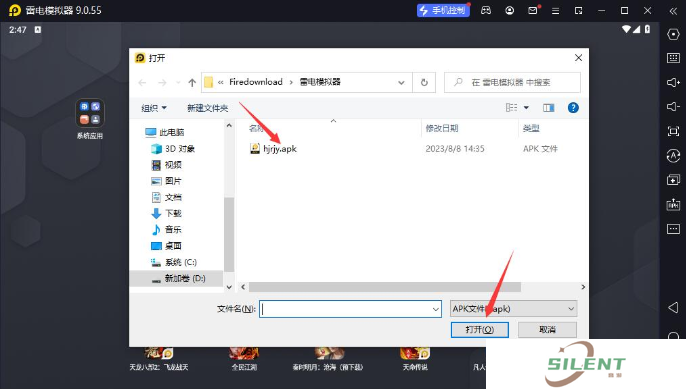
Task: Toggle the preview pane icon
Action: click(x=549, y=108)
